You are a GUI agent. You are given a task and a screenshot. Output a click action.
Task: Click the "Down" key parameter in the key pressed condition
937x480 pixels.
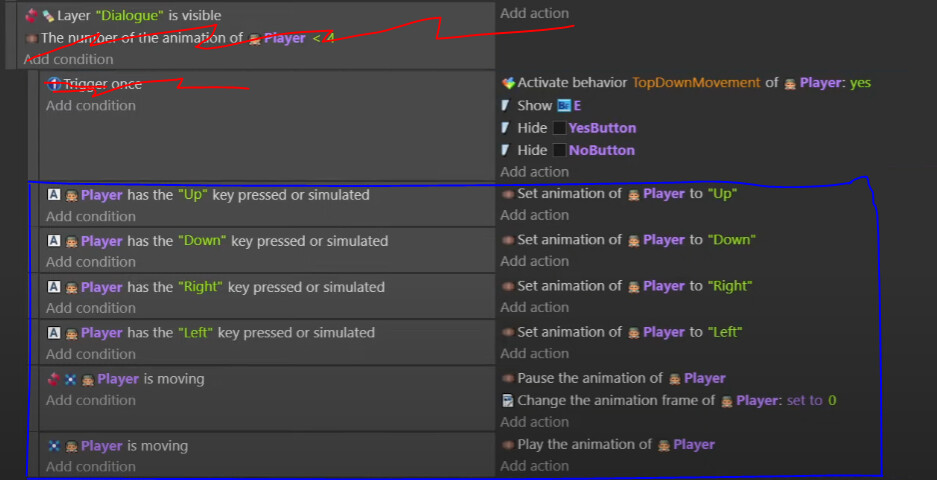coord(203,241)
